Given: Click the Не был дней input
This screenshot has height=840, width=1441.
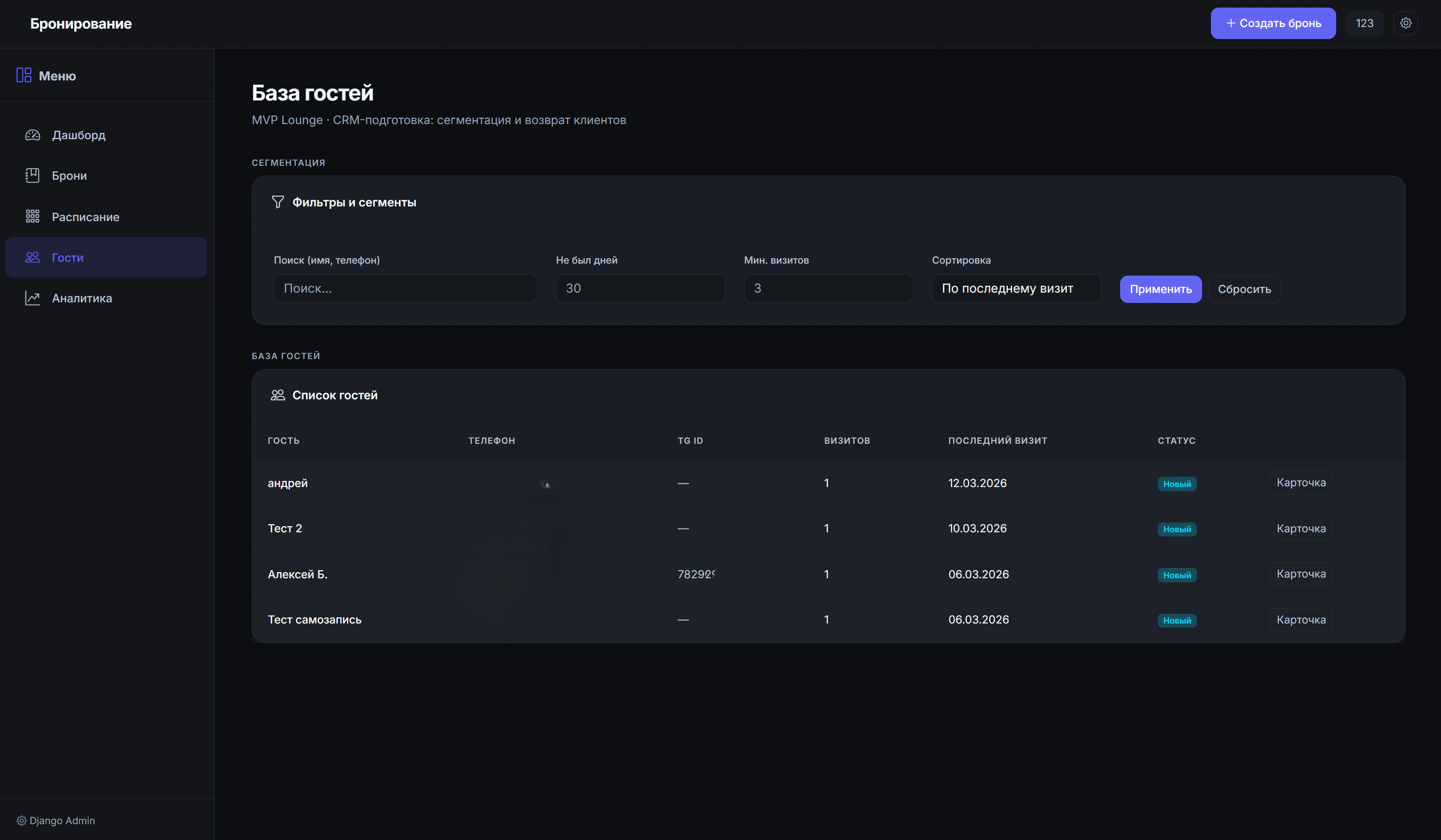Looking at the screenshot, I should [640, 289].
